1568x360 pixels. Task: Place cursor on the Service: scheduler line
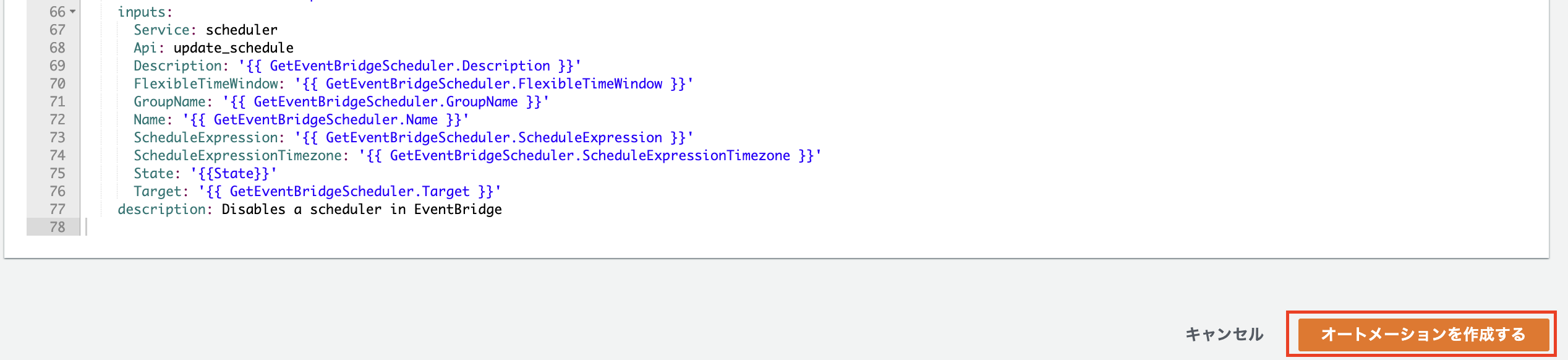coord(204,29)
